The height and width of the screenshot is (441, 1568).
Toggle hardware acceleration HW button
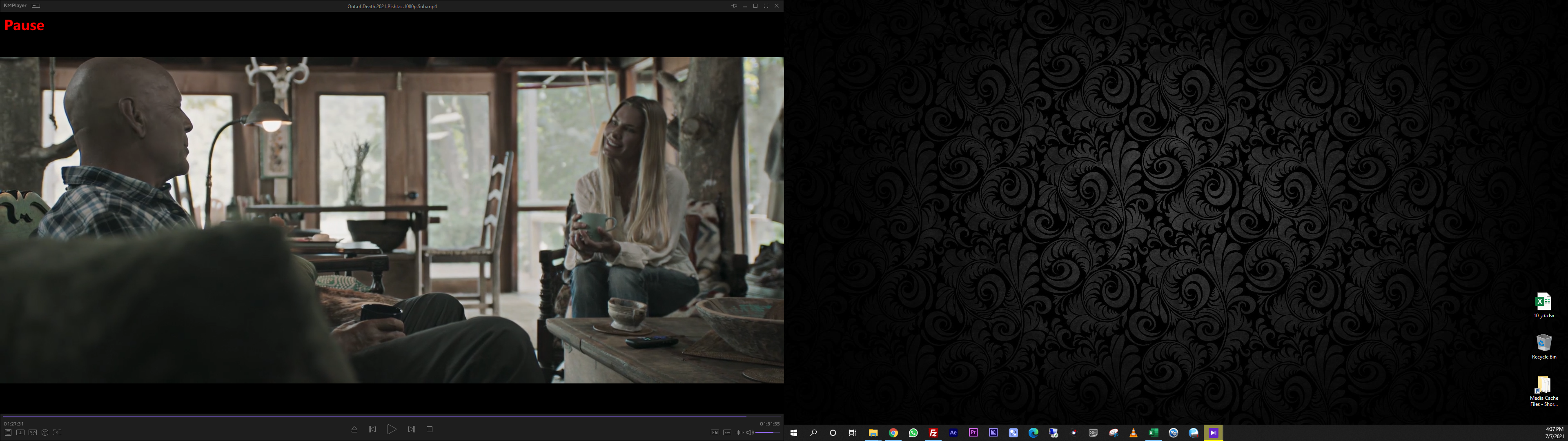[715, 432]
